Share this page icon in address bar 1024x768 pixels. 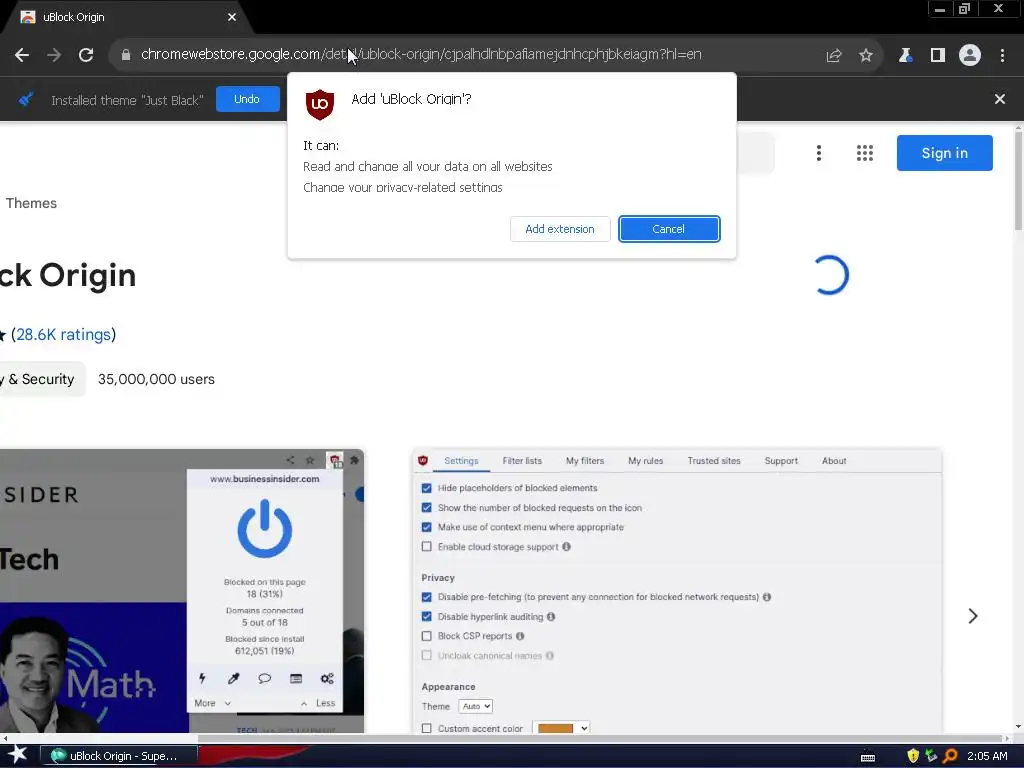pos(834,56)
